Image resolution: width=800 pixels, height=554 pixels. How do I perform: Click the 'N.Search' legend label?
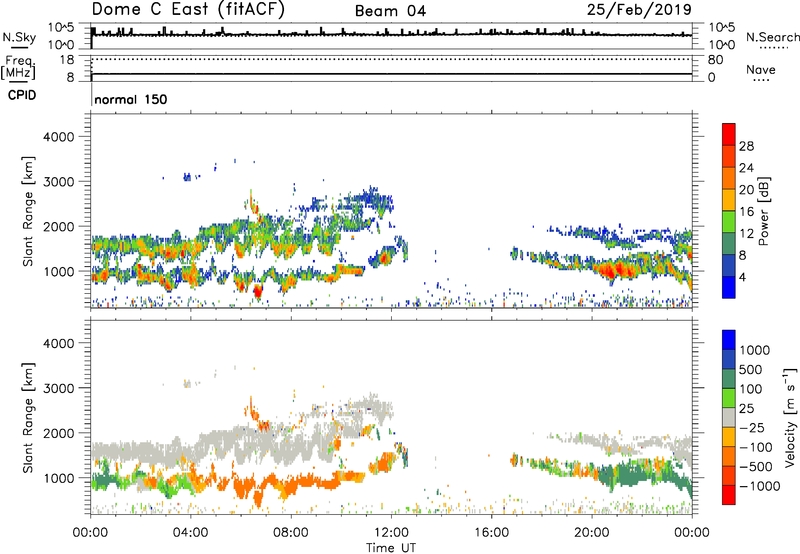[772, 37]
